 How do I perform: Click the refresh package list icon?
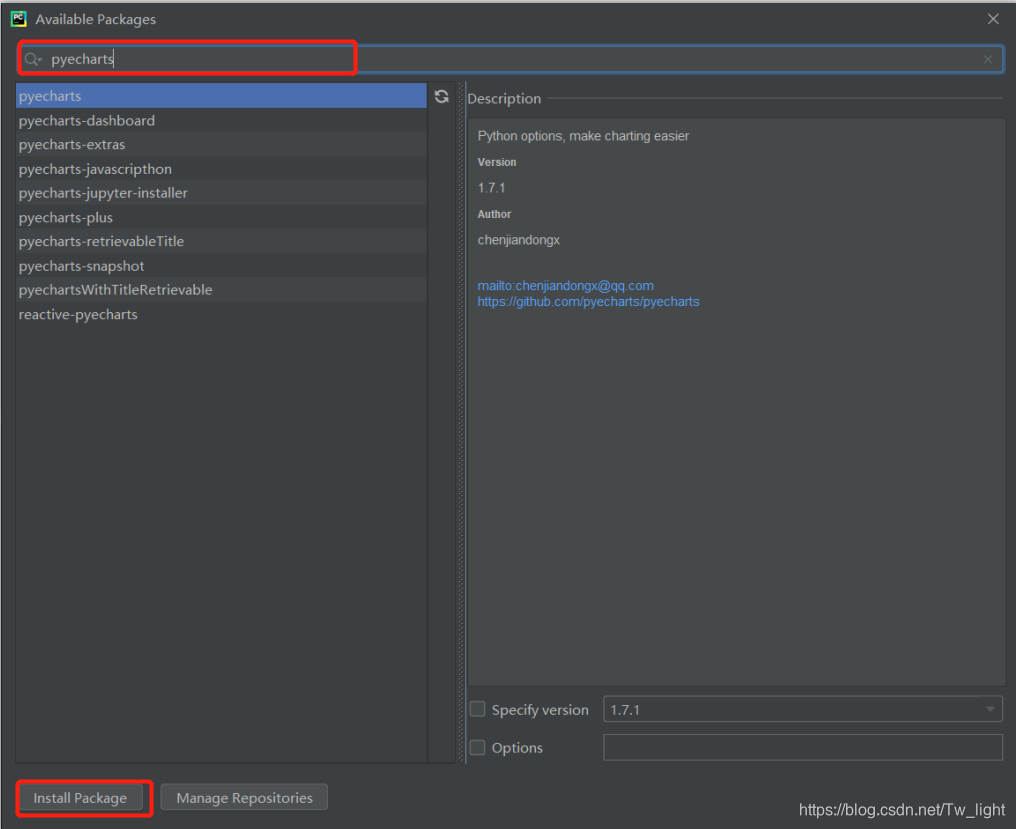[x=442, y=97]
